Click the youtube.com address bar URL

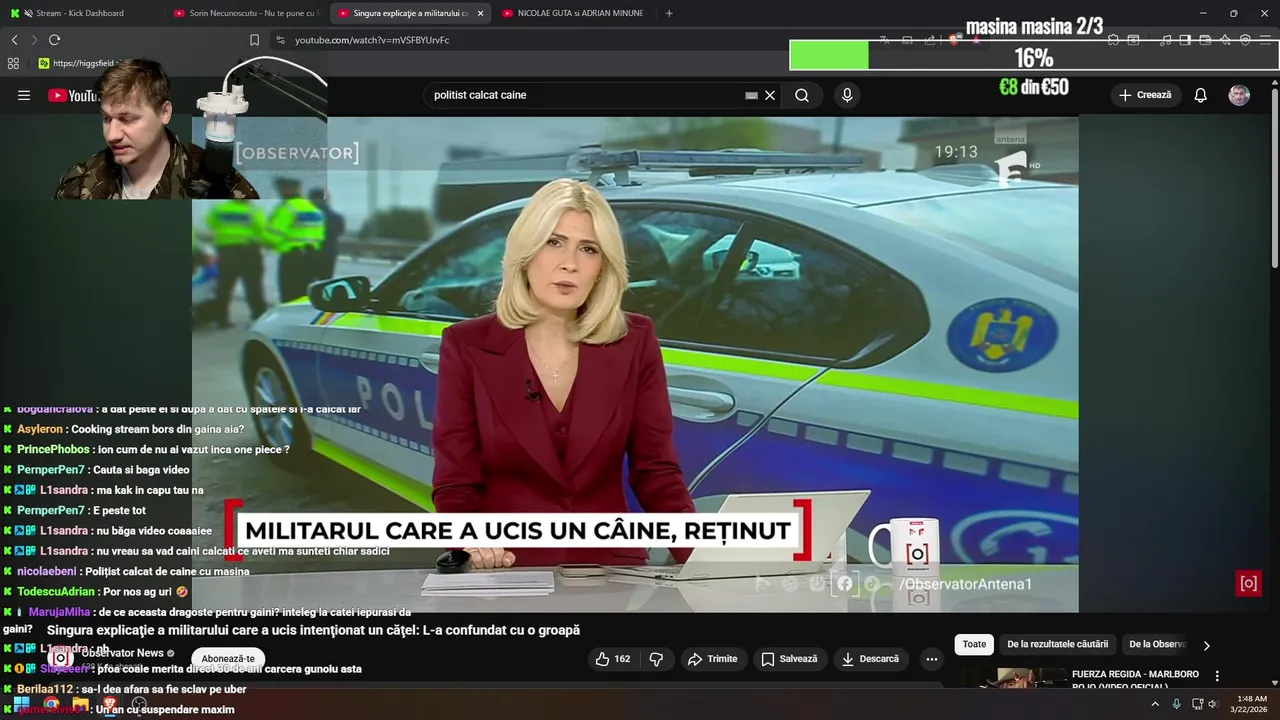coord(372,40)
